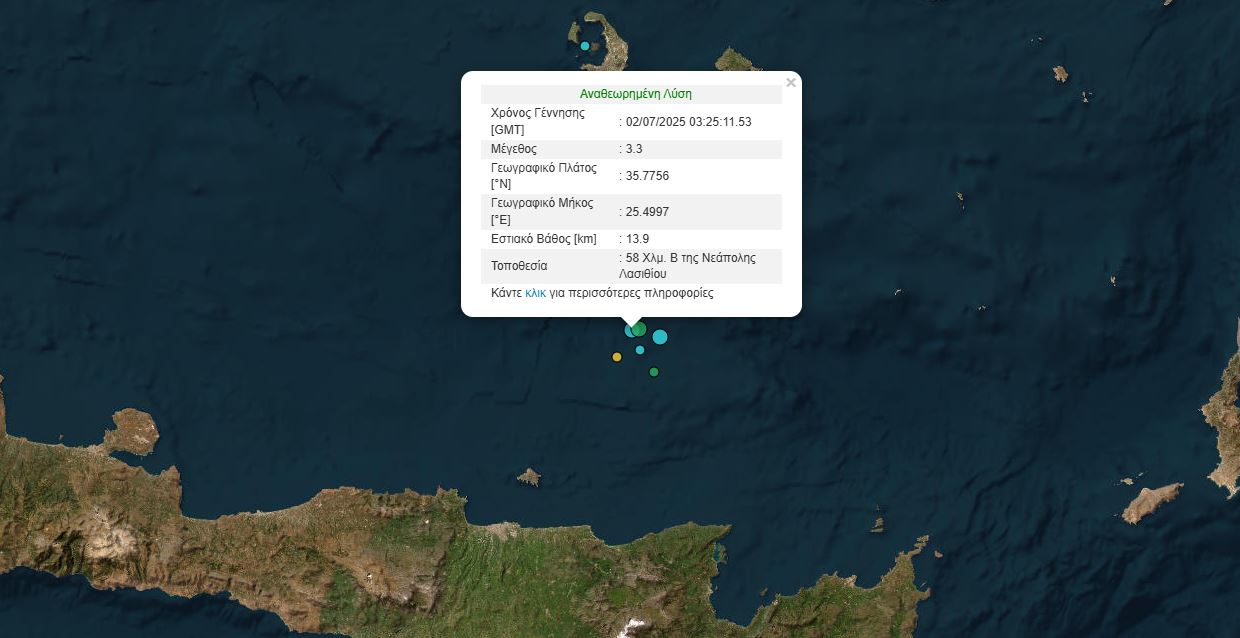Click the origin time value 02/07/2025 03:25:11.53
1240x638 pixels.
688,122
